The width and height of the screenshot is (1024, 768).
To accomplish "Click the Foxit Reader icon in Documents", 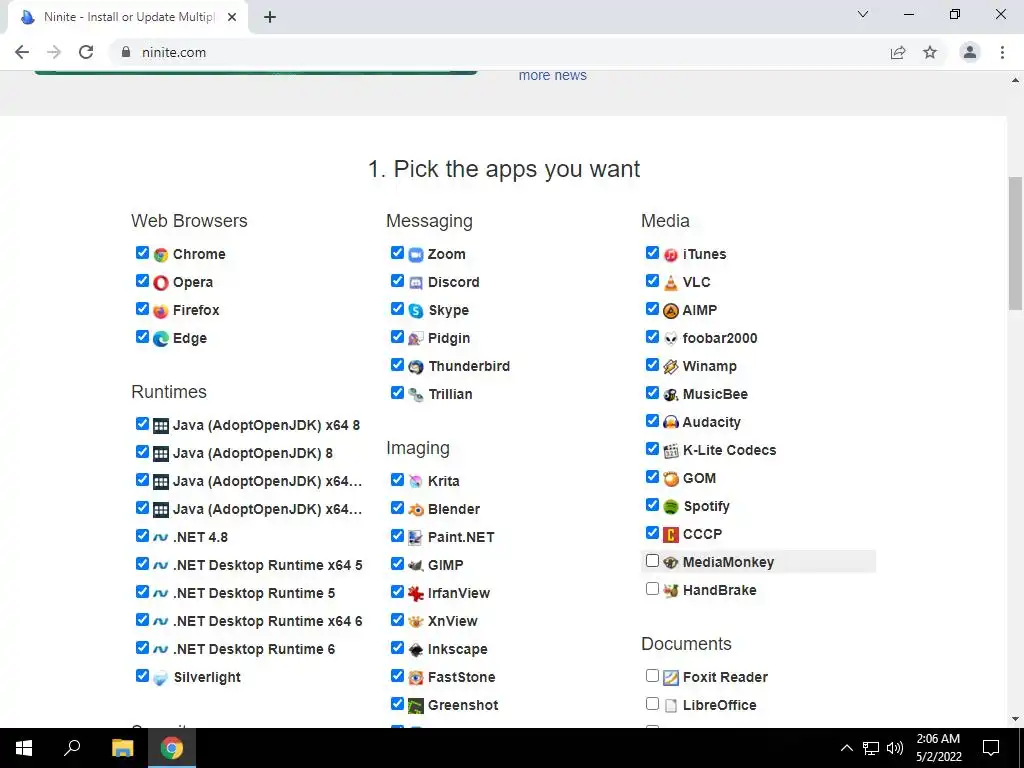I will tap(671, 678).
